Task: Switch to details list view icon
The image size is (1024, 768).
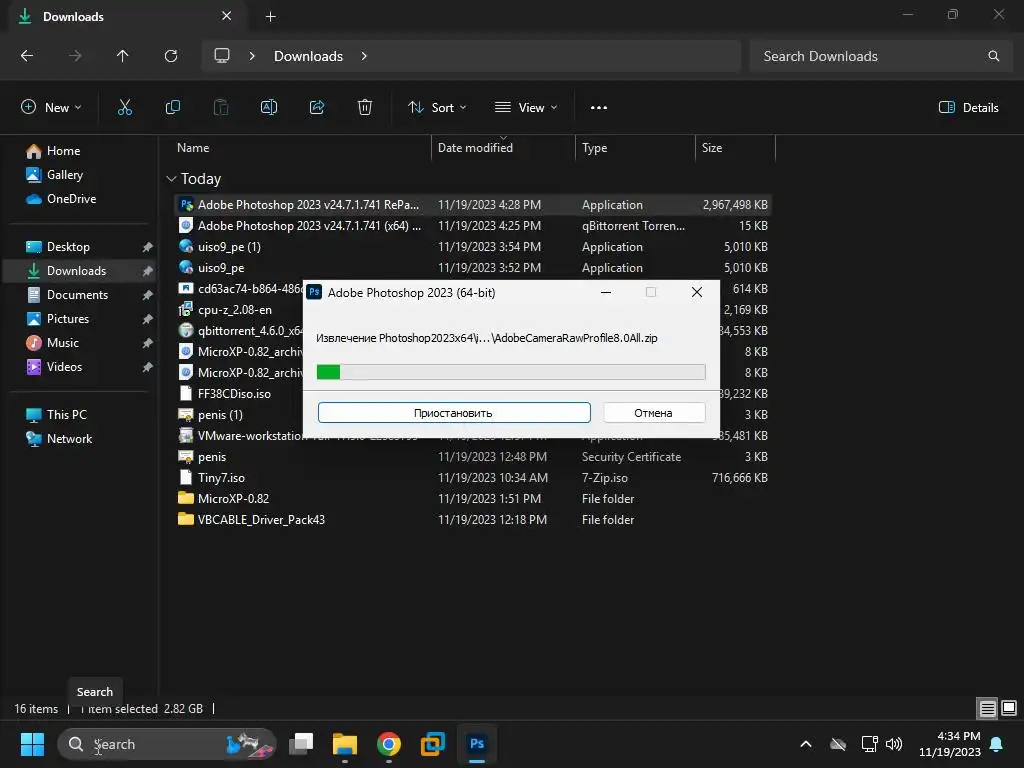Action: [987, 709]
